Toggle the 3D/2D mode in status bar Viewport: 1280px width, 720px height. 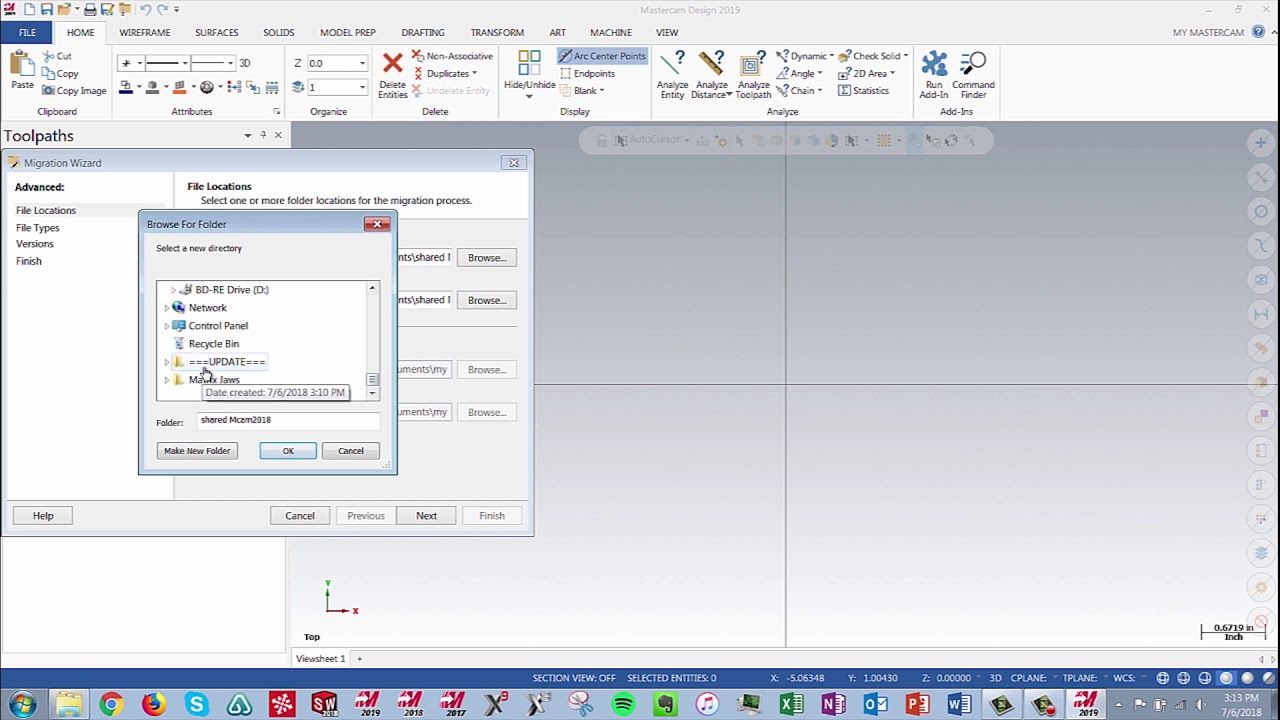(995, 678)
